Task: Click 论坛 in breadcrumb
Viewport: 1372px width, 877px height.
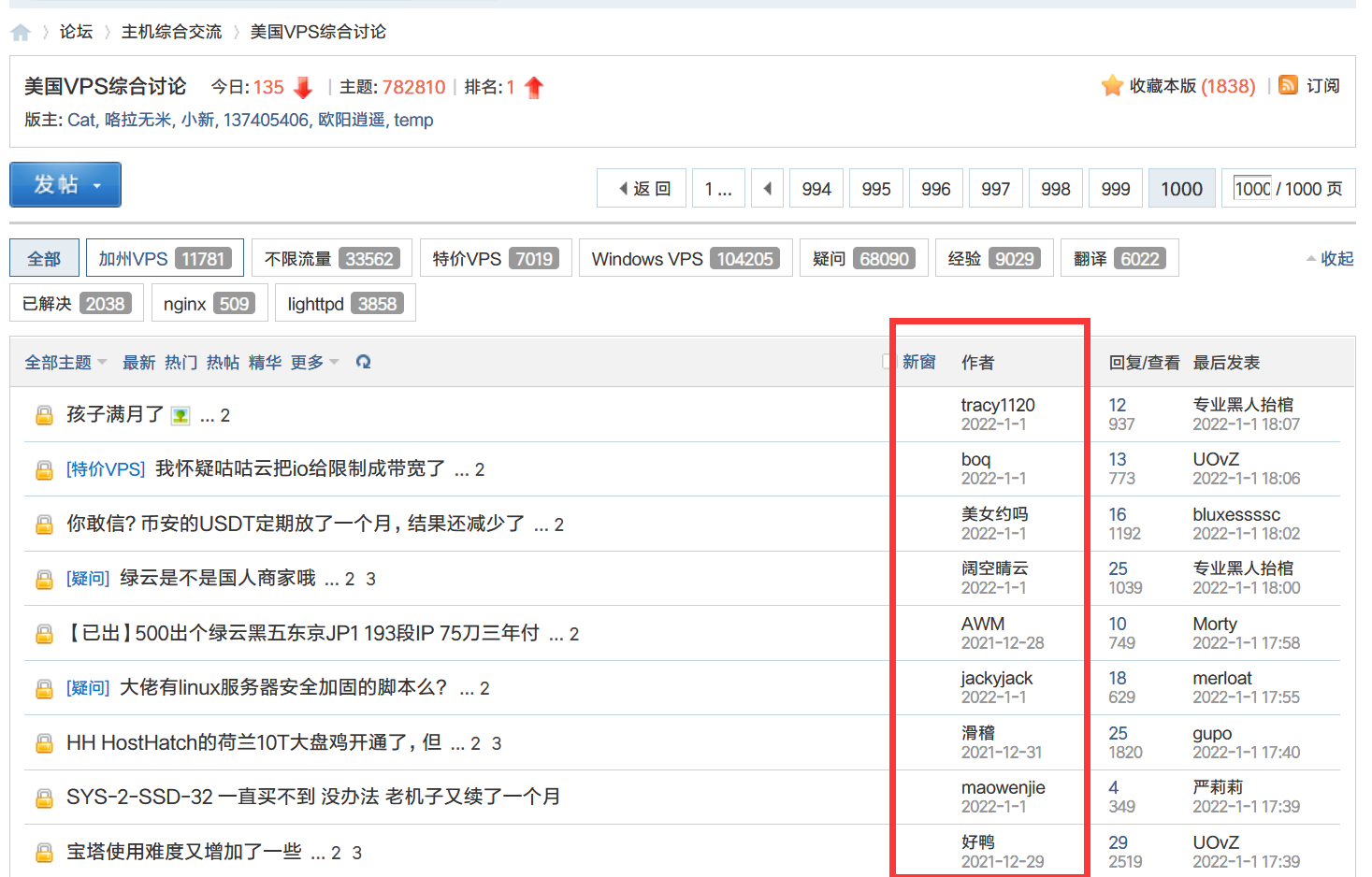Action: [x=76, y=32]
